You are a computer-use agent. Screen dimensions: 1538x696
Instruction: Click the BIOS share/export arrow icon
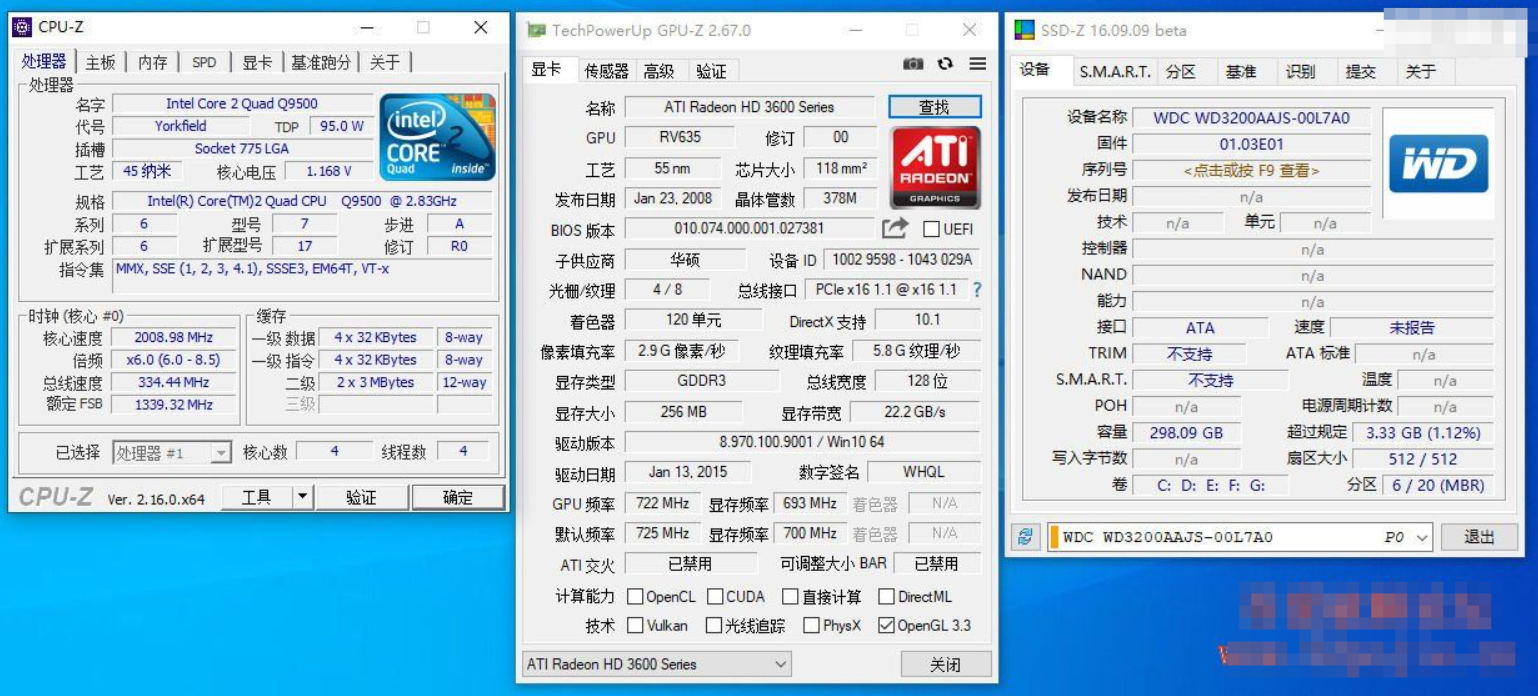click(x=894, y=229)
